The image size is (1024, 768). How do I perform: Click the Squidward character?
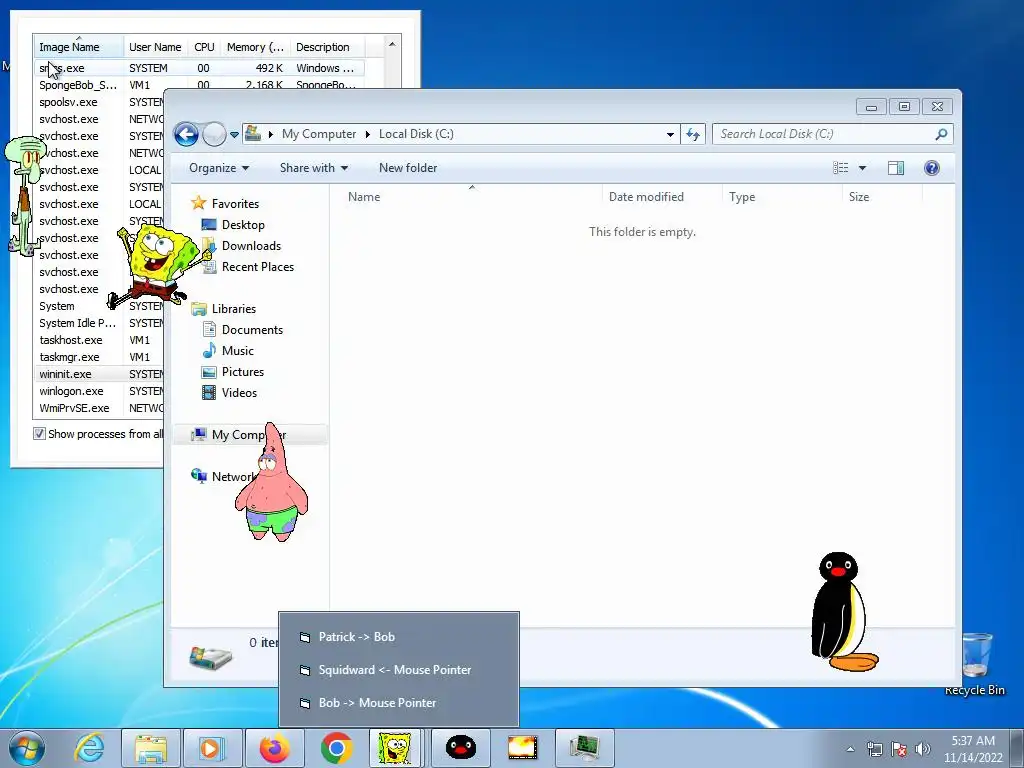tap(26, 196)
